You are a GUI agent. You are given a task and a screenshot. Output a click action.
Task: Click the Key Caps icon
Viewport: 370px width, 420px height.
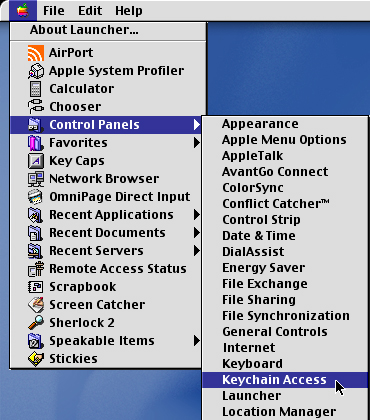click(36, 161)
